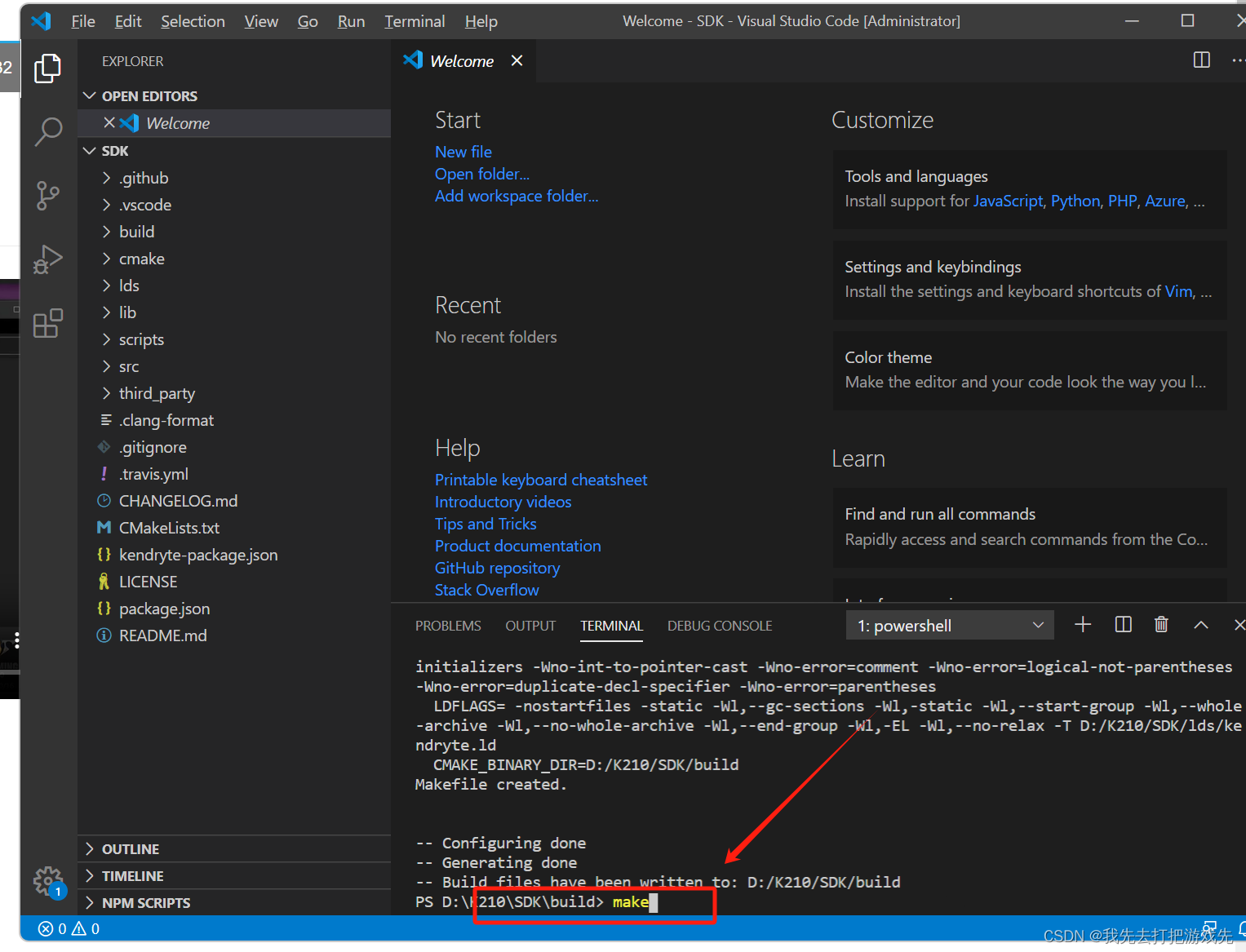Image resolution: width=1246 pixels, height=952 pixels.
Task: Click the VS Code logo icon in title bar
Action: click(x=41, y=21)
